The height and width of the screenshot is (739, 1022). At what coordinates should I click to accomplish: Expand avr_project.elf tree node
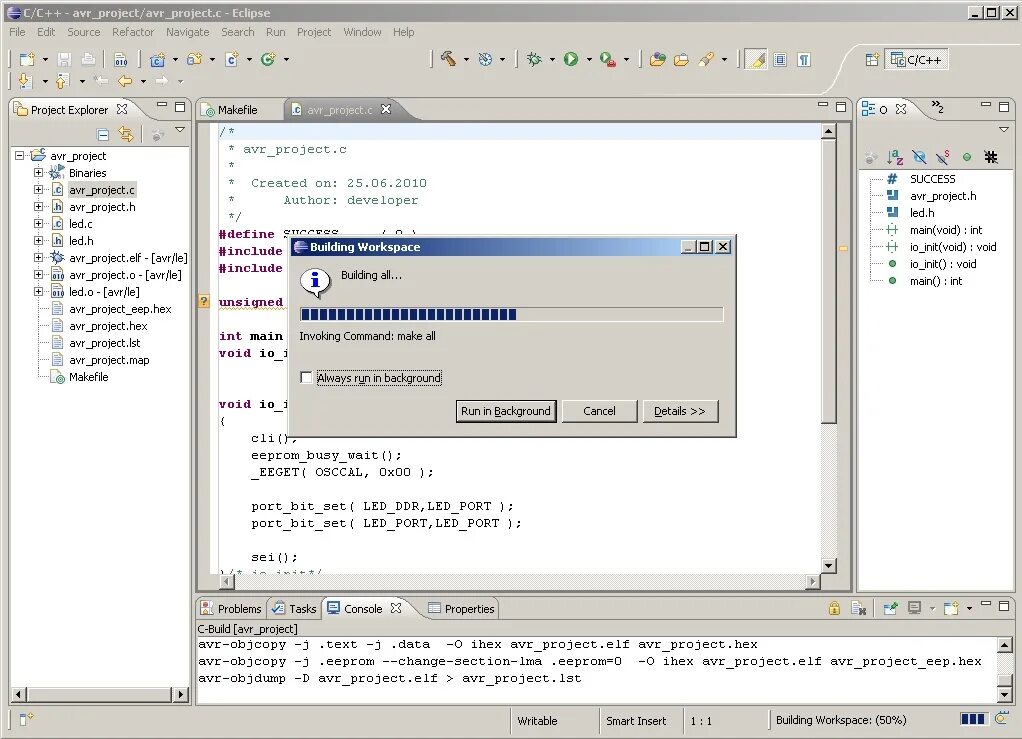pyautogui.click(x=38, y=257)
